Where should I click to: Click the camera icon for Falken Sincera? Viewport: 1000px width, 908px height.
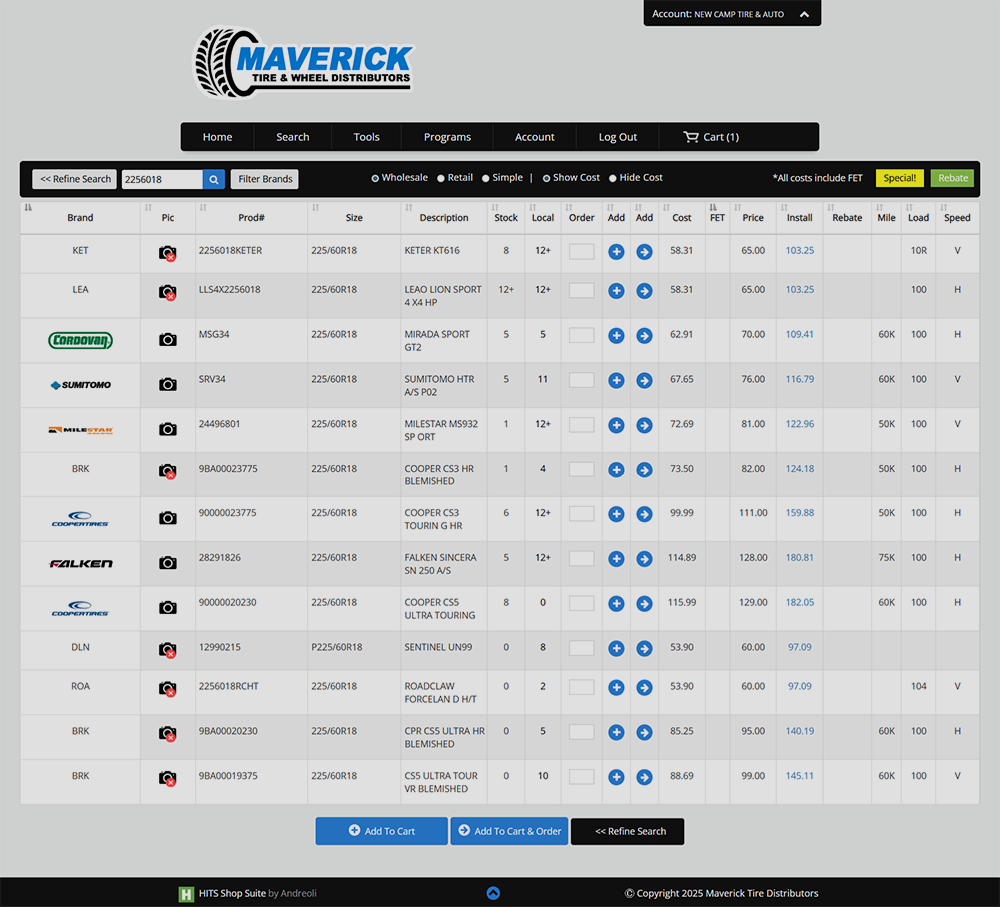168,563
